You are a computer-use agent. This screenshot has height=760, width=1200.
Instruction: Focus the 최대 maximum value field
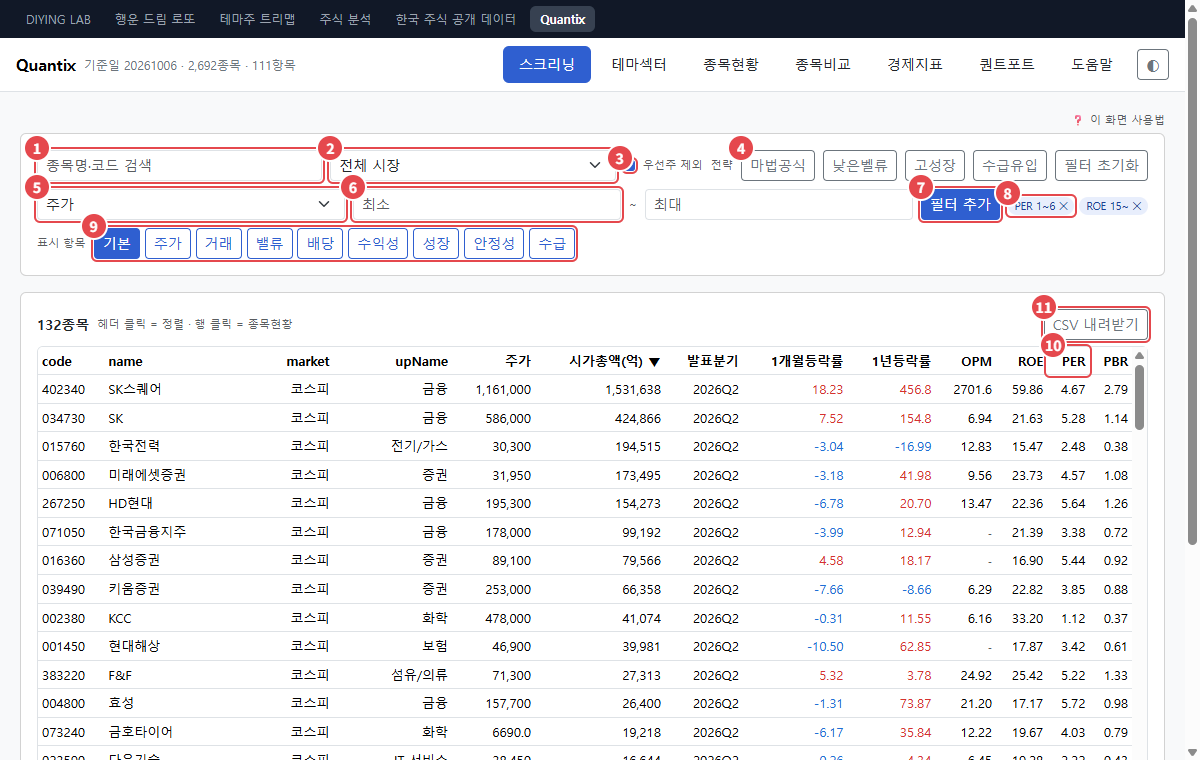(779, 204)
